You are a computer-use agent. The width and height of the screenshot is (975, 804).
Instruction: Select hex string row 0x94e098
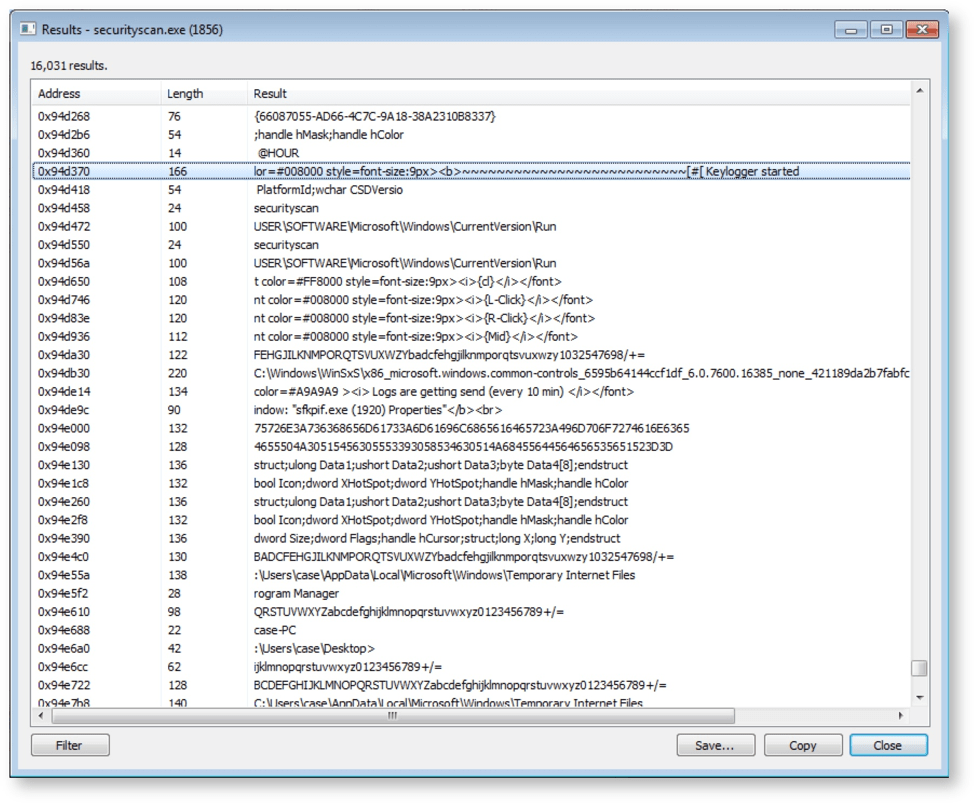click(x=471, y=446)
